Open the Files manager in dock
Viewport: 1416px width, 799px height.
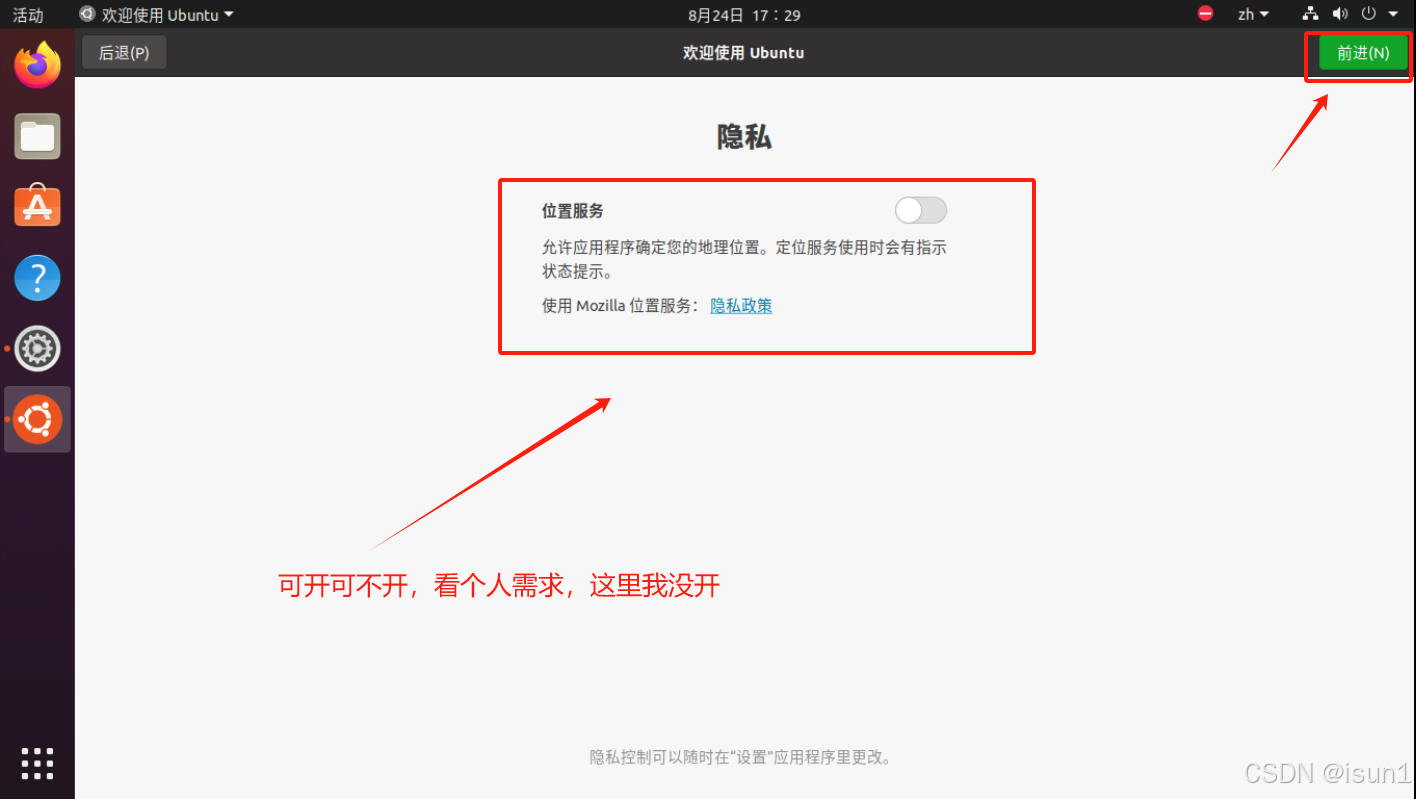[37, 136]
